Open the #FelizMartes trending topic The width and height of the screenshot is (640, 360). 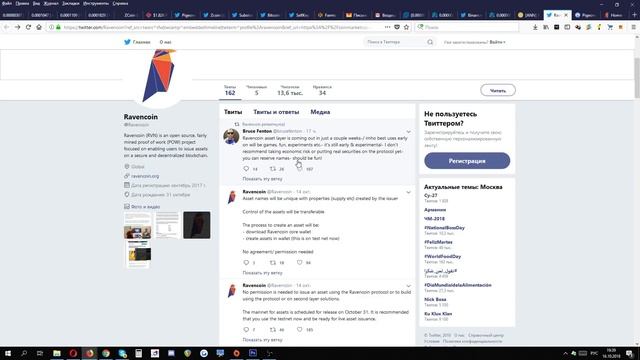click(x=438, y=242)
